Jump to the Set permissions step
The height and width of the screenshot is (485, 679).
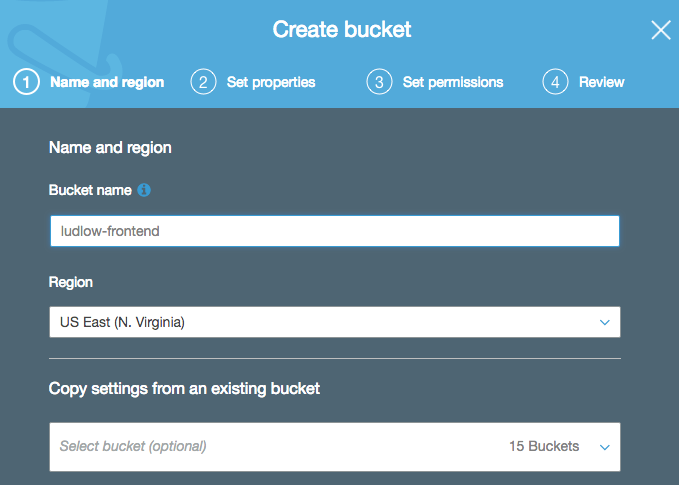[x=452, y=82]
